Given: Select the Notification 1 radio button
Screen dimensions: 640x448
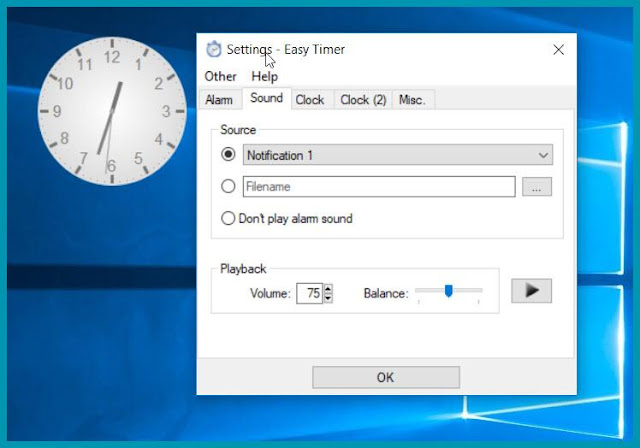Looking at the screenshot, I should (228, 154).
